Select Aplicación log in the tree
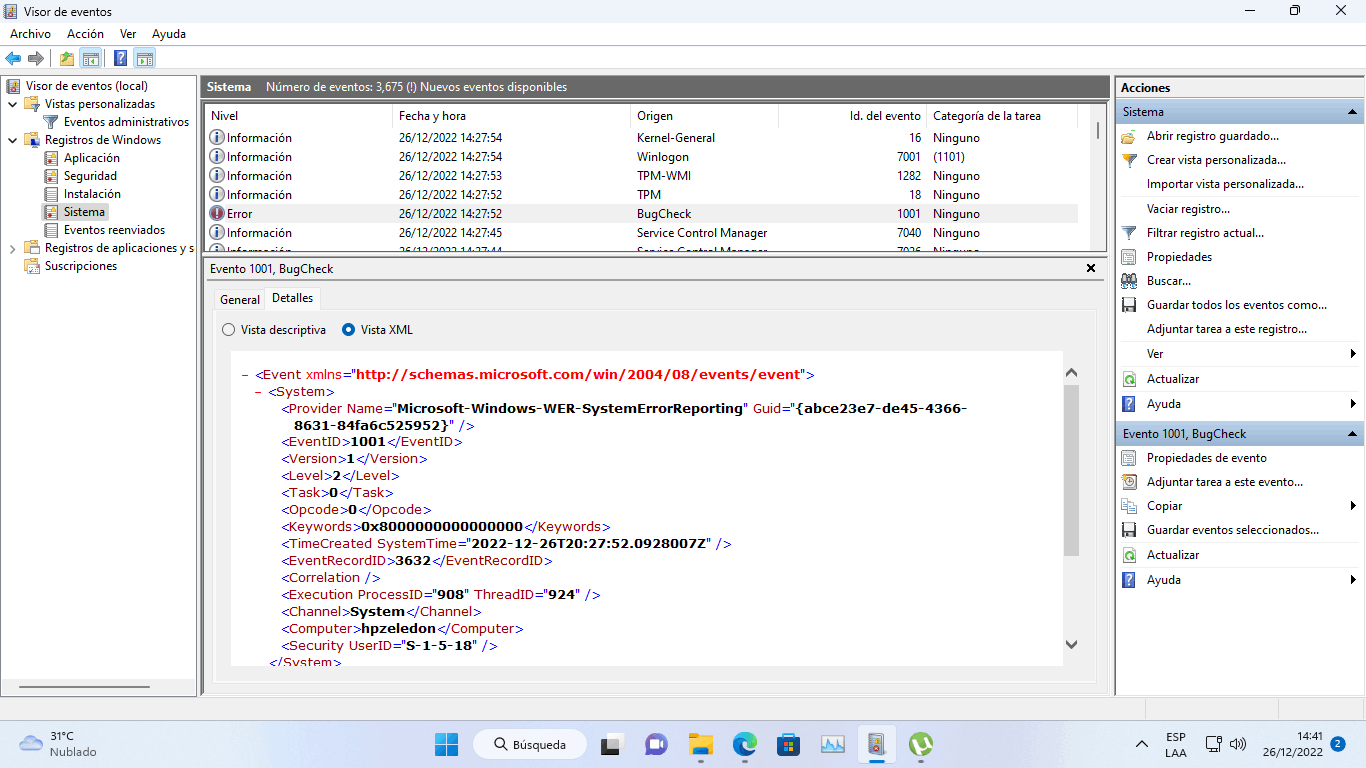 point(91,158)
